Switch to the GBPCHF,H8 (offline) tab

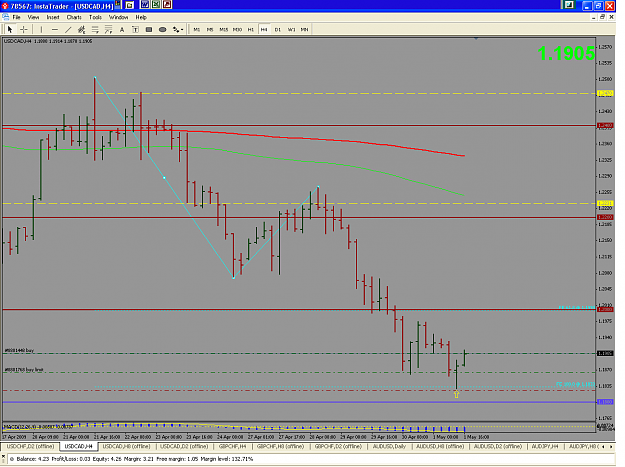point(280,446)
